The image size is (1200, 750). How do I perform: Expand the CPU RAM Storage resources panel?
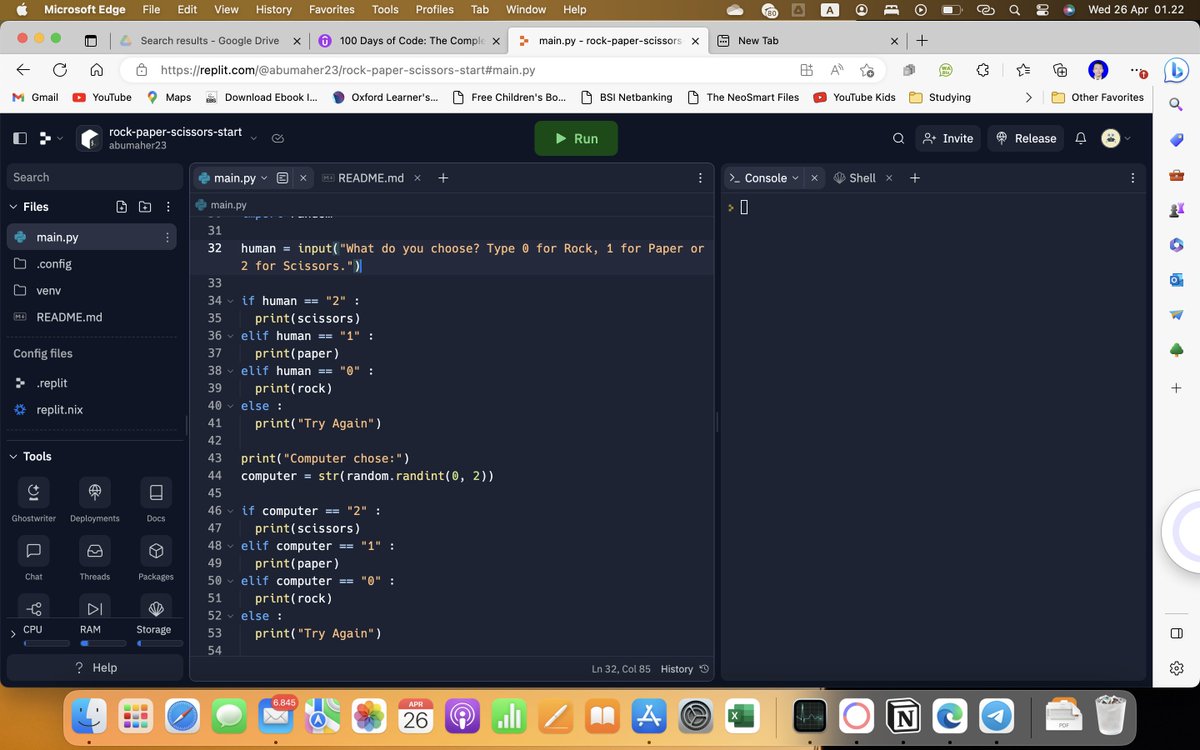point(13,633)
